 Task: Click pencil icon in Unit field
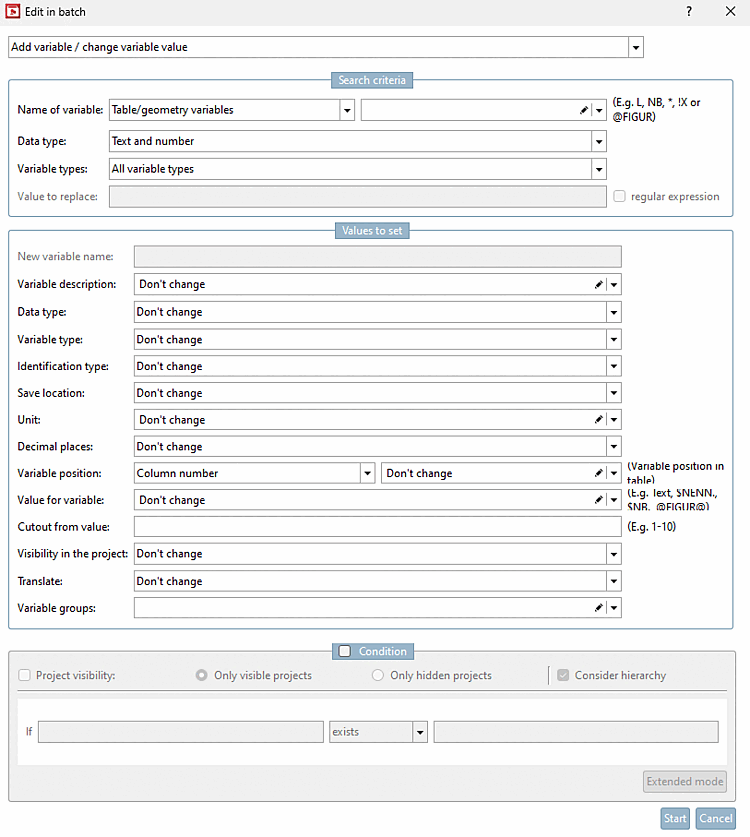click(598, 420)
